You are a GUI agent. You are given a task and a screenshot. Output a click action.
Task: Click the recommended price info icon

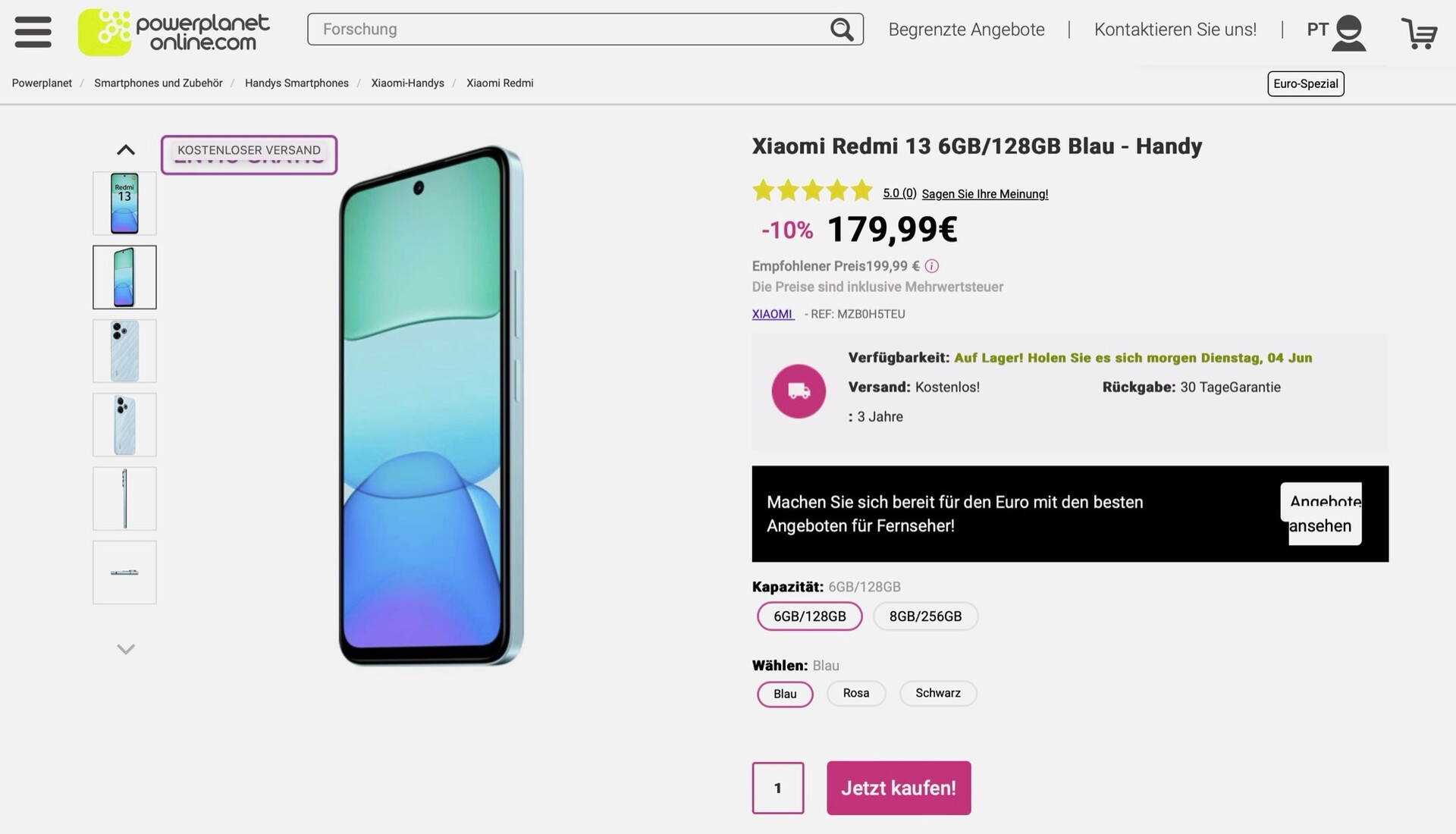pyautogui.click(x=932, y=266)
